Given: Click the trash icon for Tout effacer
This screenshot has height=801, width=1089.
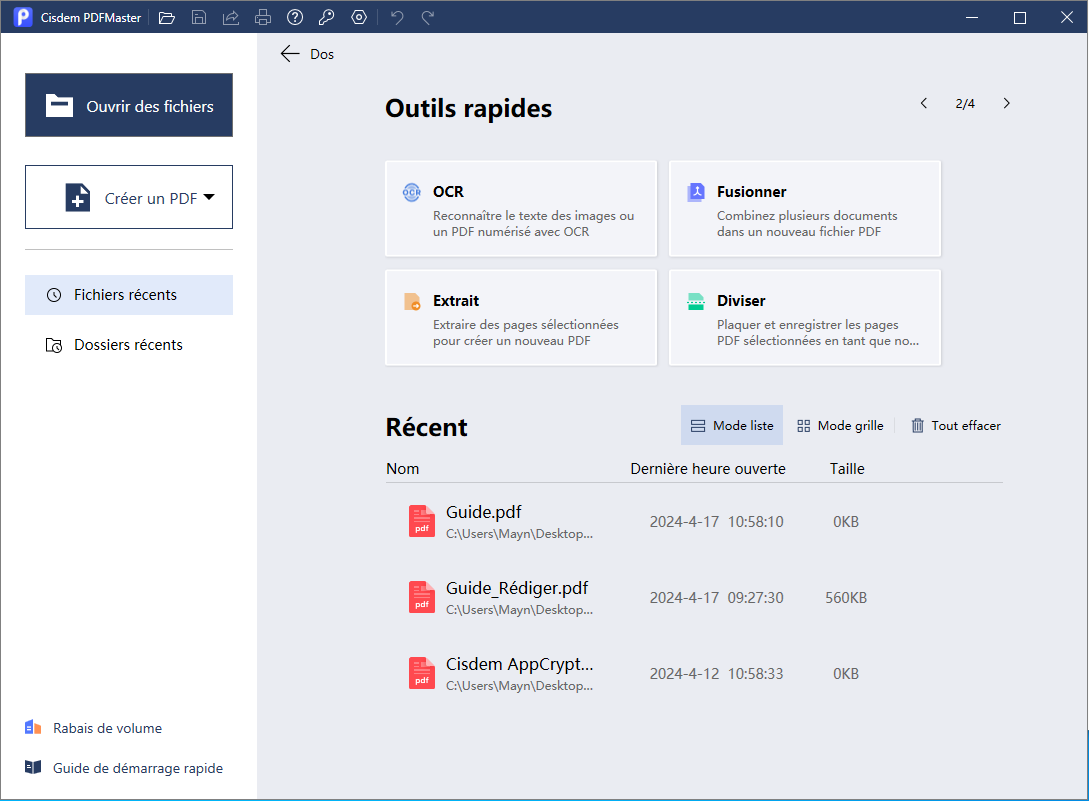Looking at the screenshot, I should (917, 425).
